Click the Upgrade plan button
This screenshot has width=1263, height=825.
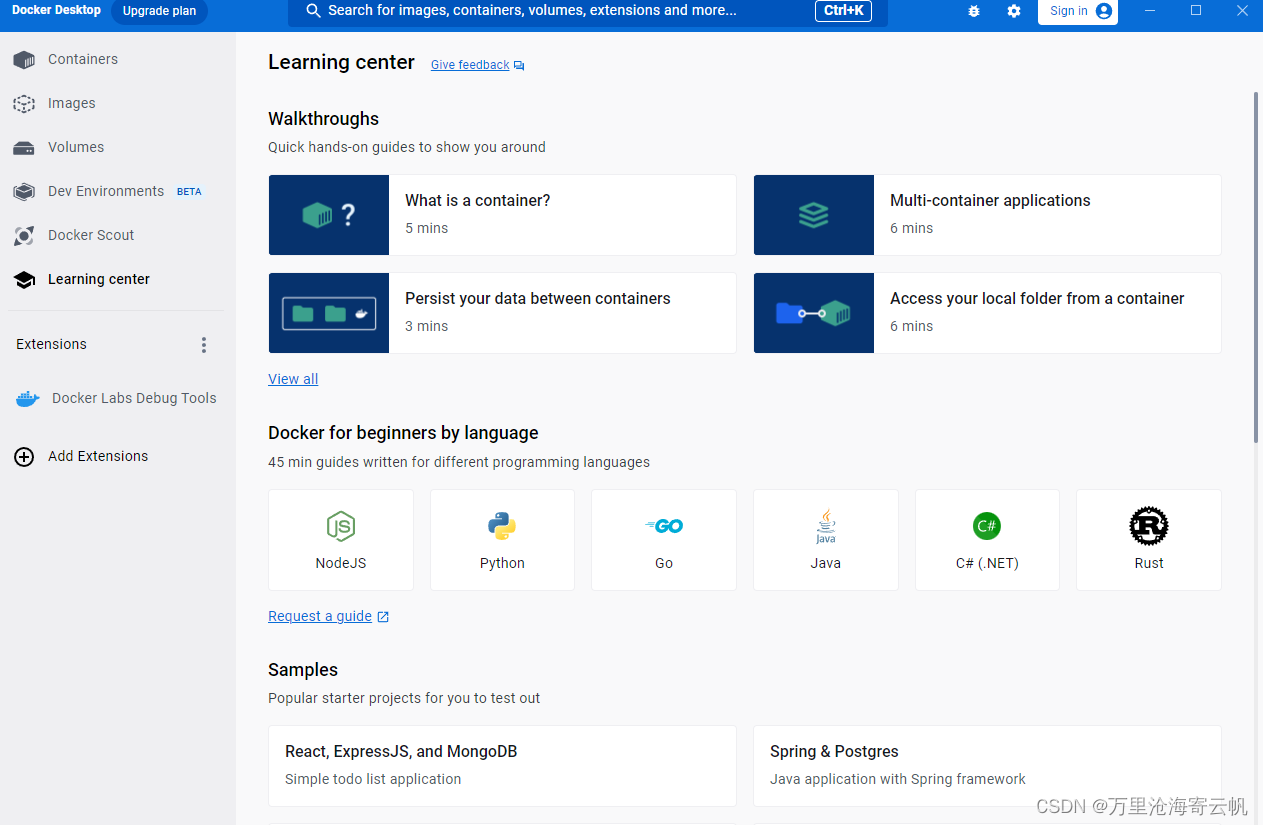point(159,11)
